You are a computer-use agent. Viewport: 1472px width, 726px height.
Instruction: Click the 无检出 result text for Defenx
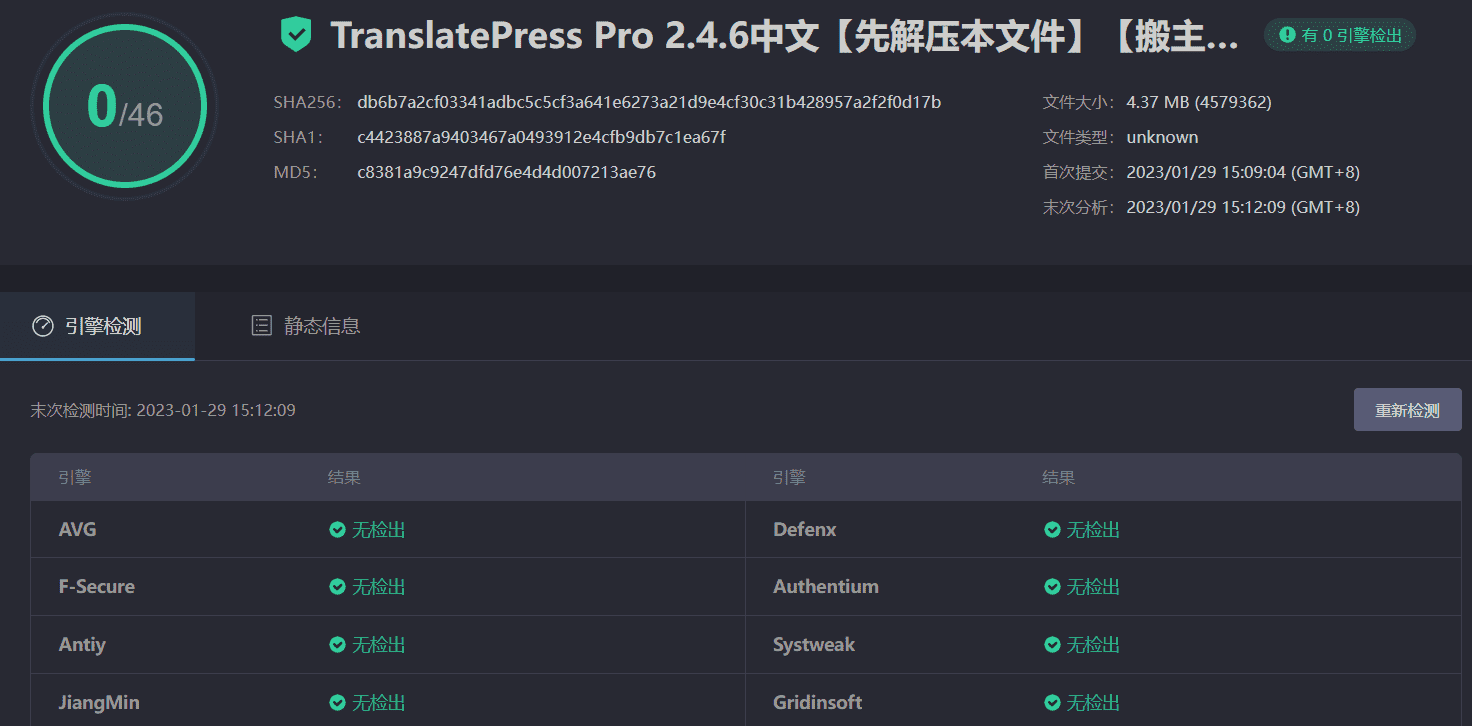[x=1093, y=530]
